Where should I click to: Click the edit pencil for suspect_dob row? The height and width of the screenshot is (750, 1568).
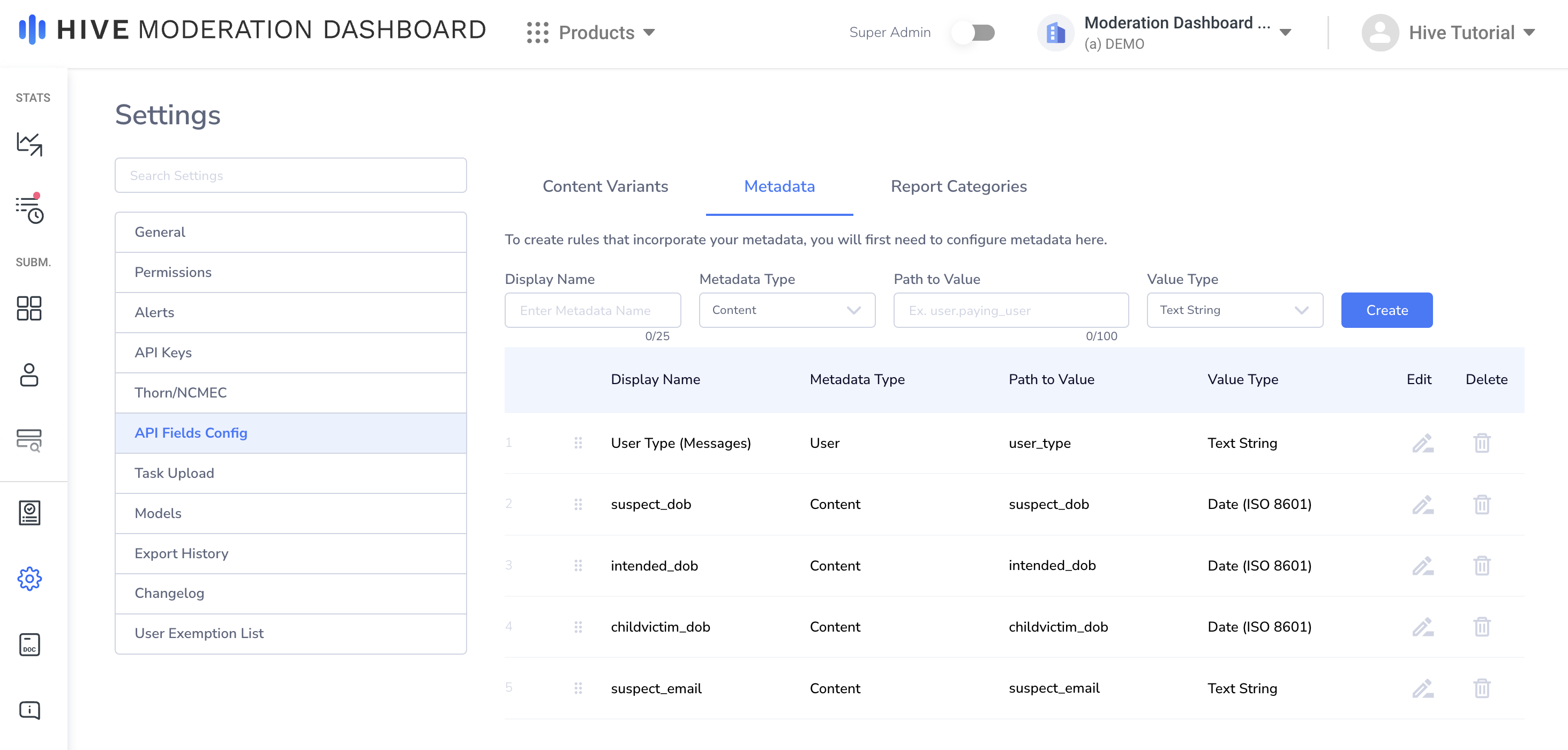click(x=1422, y=505)
